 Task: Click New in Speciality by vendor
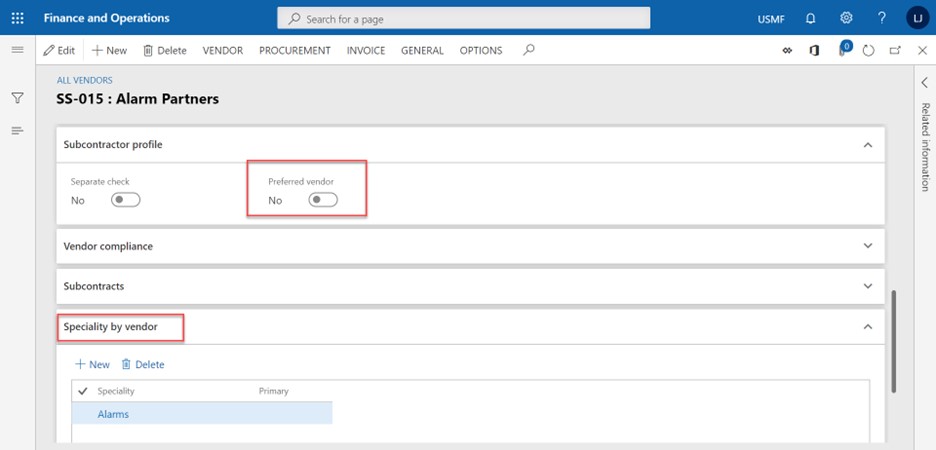92,364
